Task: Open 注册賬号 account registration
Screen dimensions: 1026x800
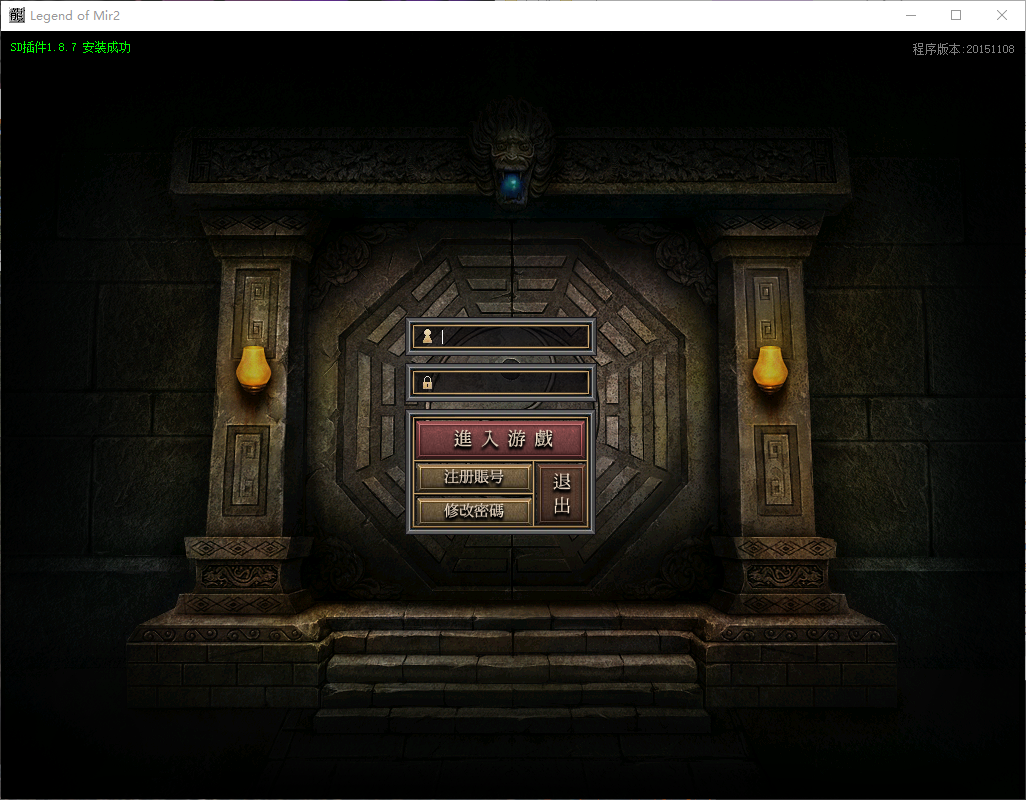Action: (x=474, y=477)
